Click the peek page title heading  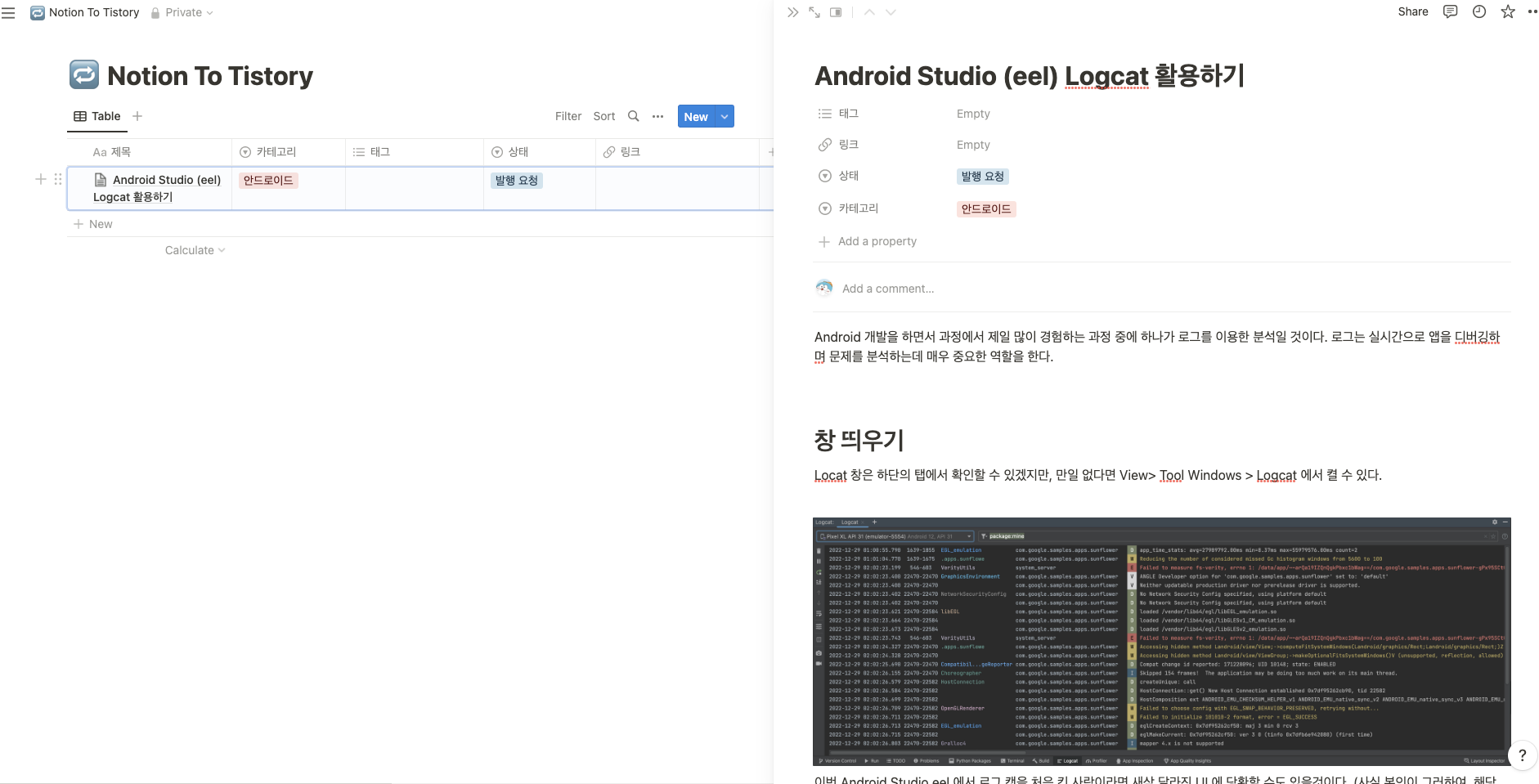point(1030,76)
